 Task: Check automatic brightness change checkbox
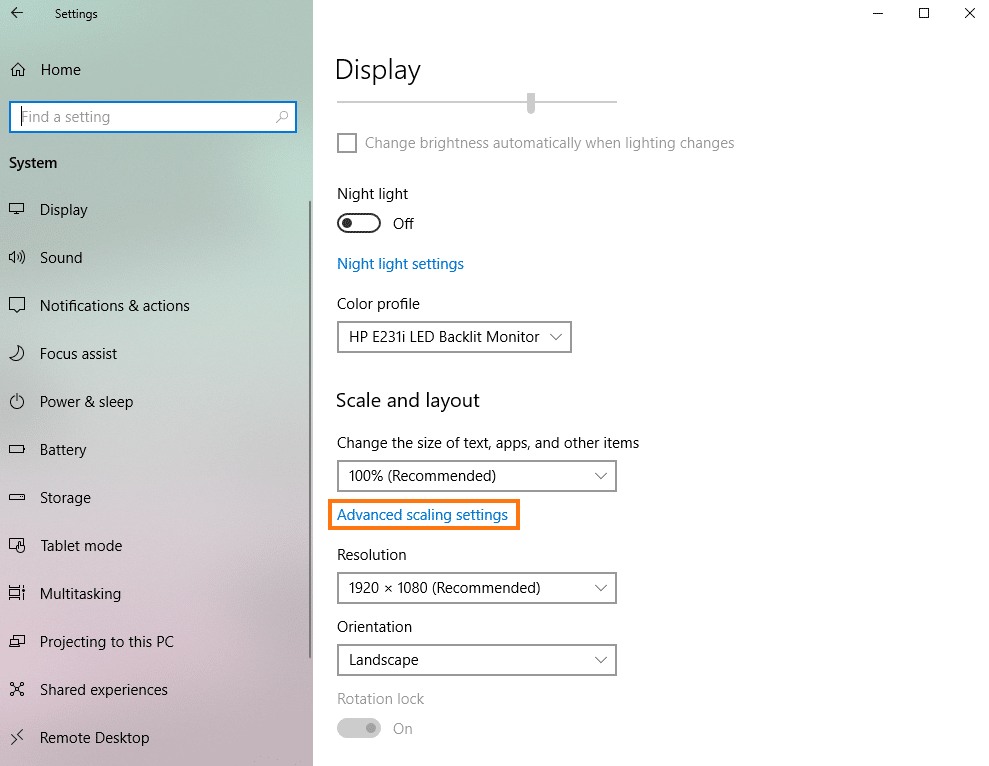pyautogui.click(x=347, y=143)
